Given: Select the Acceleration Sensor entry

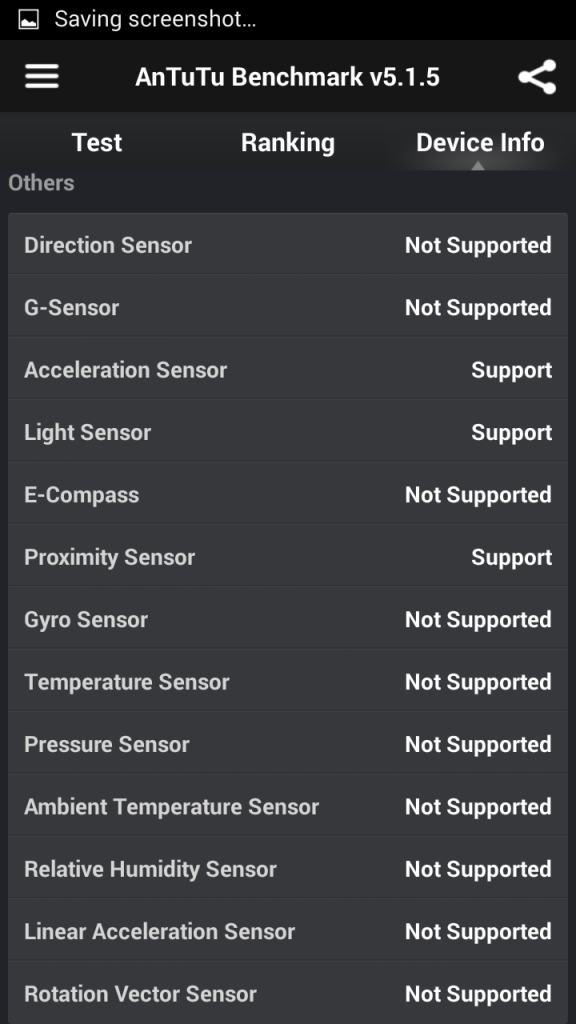Looking at the screenshot, I should tap(288, 370).
